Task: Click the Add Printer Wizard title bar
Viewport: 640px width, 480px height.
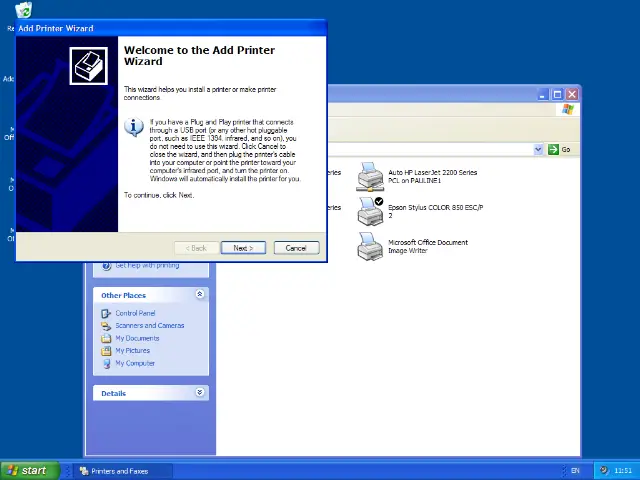Action: pyautogui.click(x=171, y=28)
